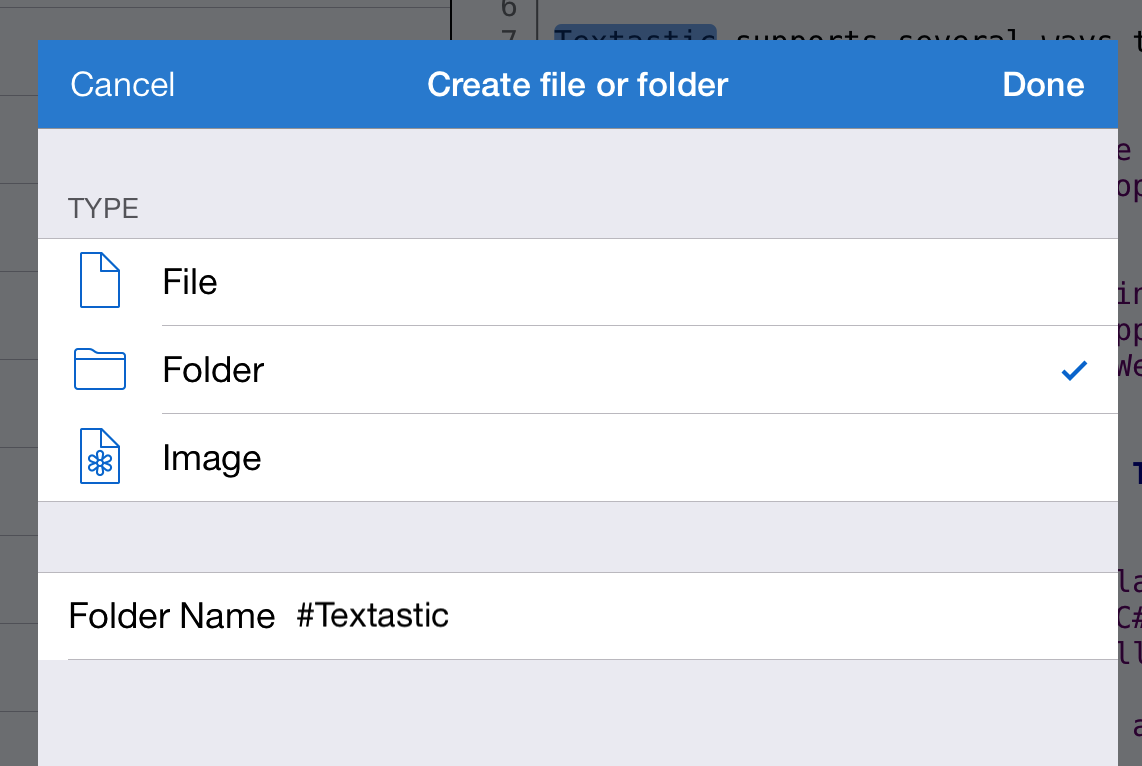Tap Done to create the folder
Screen dimensions: 1142x766
(x=1043, y=84)
